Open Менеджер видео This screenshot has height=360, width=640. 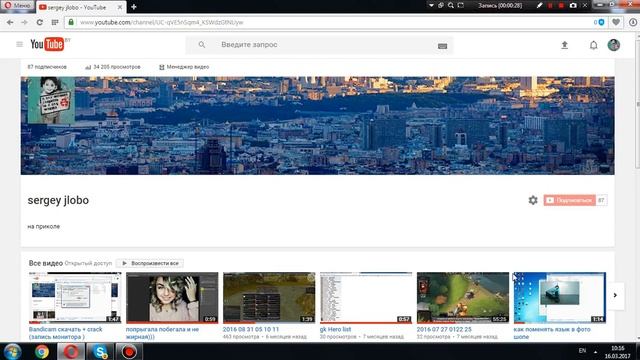coord(184,67)
